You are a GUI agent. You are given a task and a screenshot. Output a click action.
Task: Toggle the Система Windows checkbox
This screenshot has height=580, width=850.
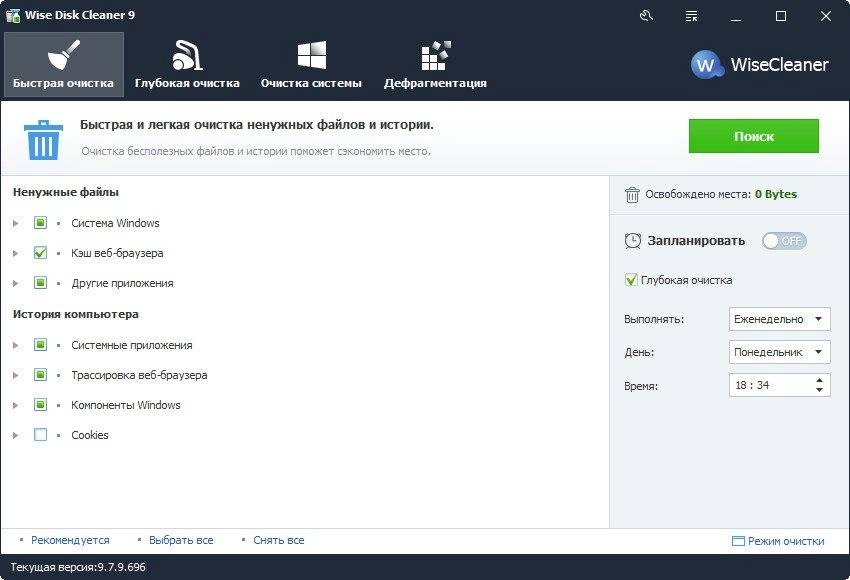tap(41, 223)
